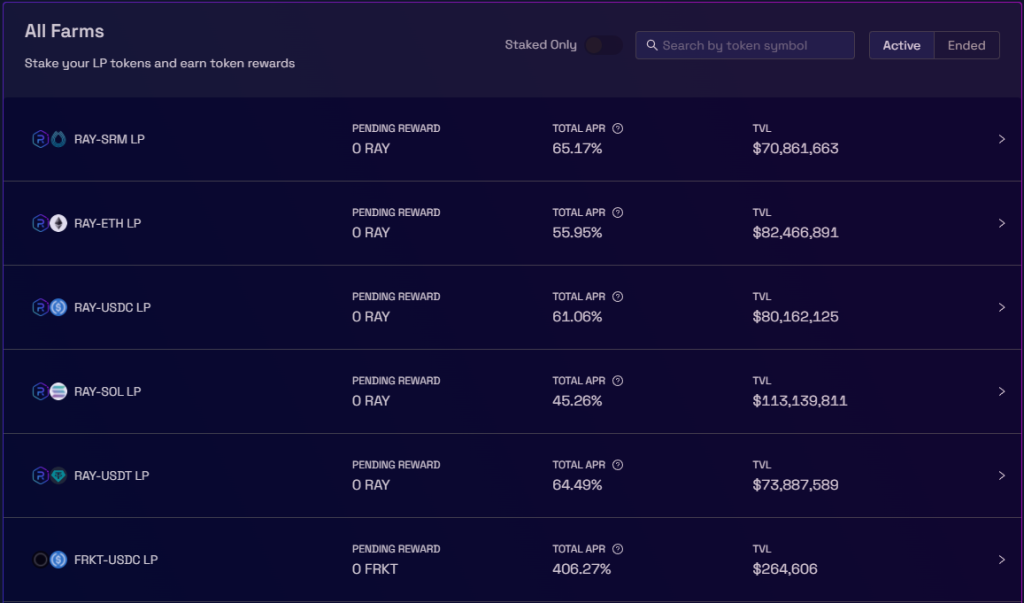Image resolution: width=1024 pixels, height=603 pixels.
Task: Click the help icon beside RAY-SRM Total APR
Action: tap(617, 129)
